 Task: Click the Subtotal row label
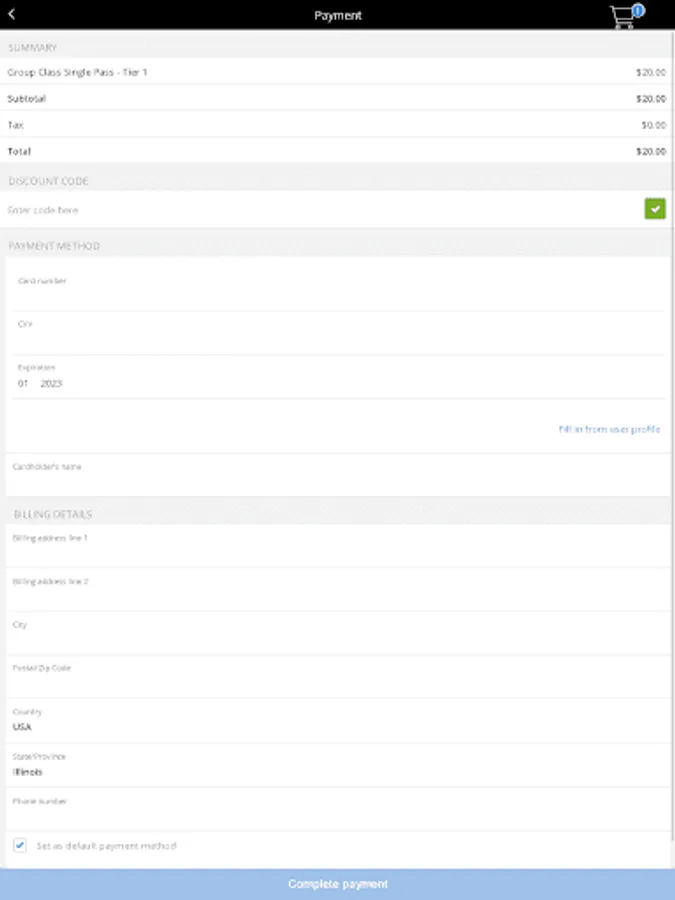pyautogui.click(x=26, y=99)
